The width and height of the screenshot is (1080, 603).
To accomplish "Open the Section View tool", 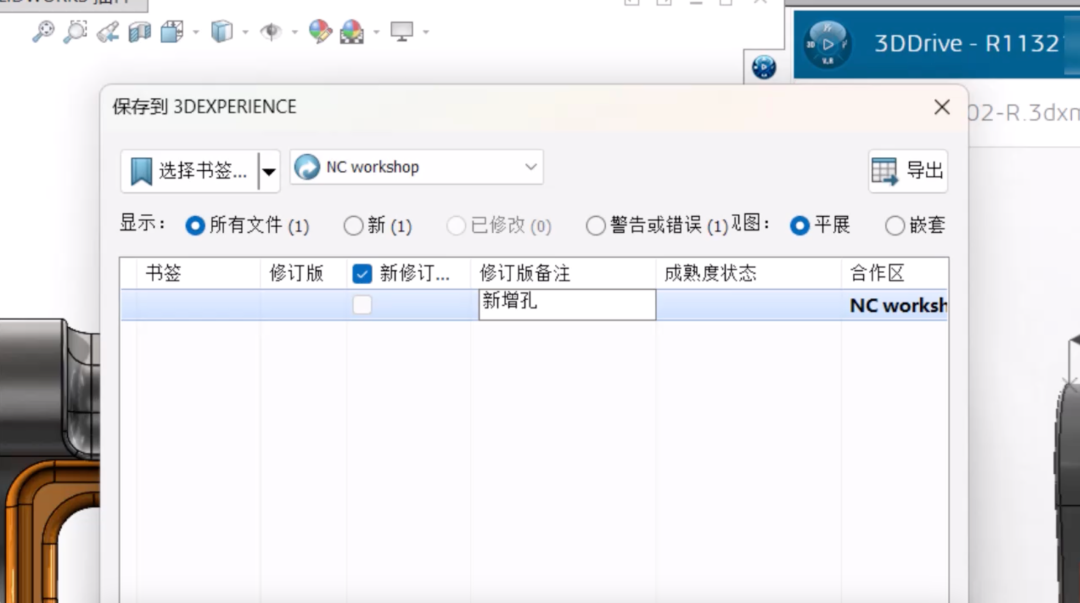I will pyautogui.click(x=139, y=32).
